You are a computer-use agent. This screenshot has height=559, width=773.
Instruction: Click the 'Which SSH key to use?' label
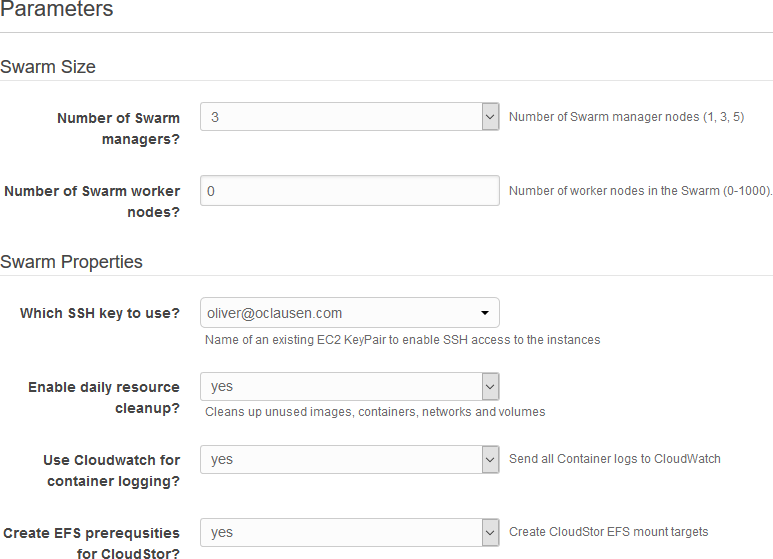click(x=100, y=313)
